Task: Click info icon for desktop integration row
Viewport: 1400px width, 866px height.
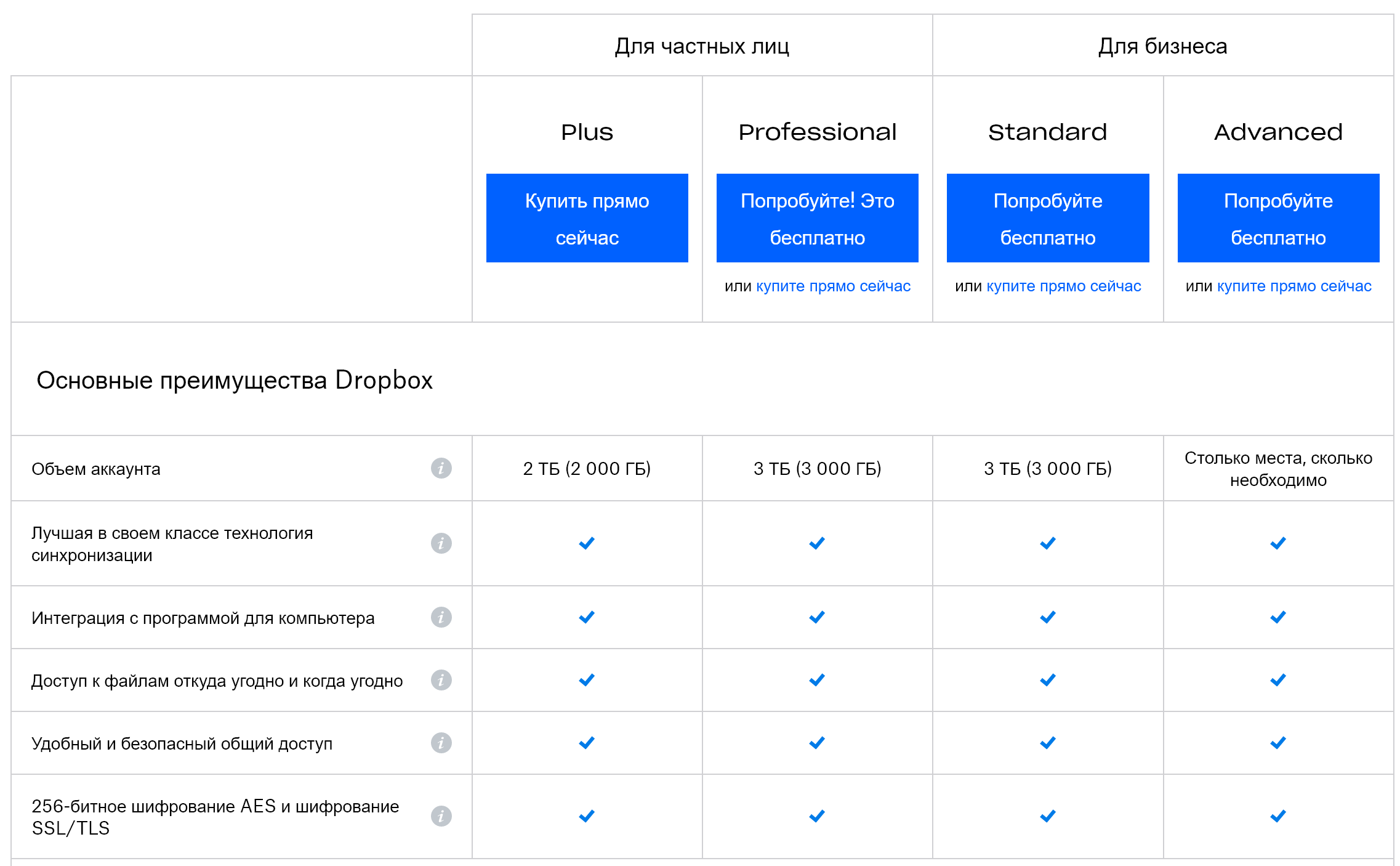Action: tap(441, 617)
